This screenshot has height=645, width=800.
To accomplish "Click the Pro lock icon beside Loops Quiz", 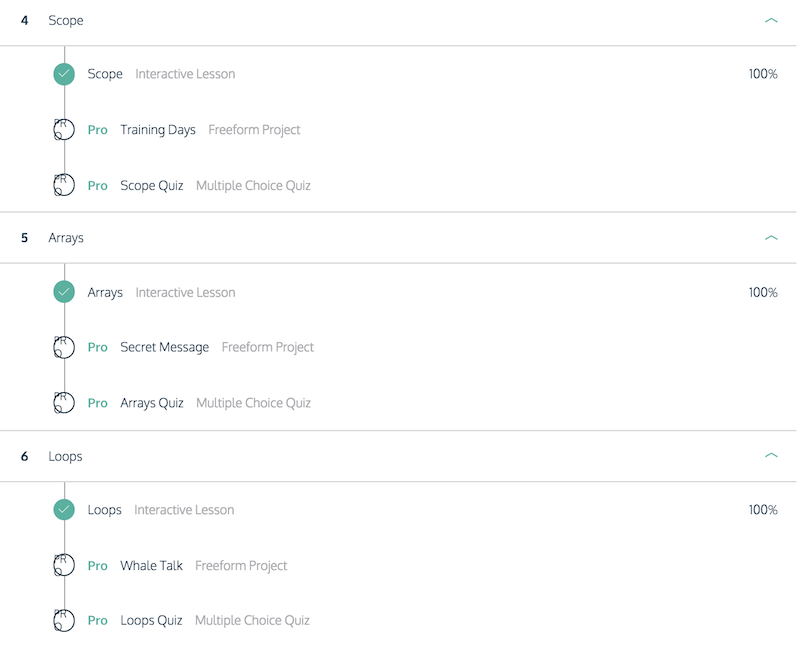I will [64, 621].
